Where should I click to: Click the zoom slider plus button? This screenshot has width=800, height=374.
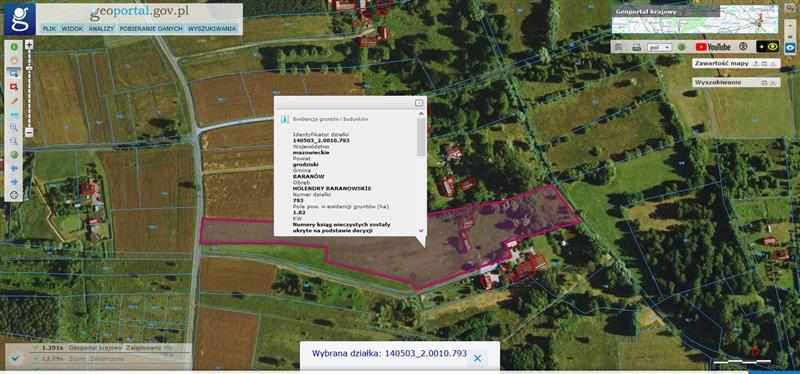click(29, 45)
